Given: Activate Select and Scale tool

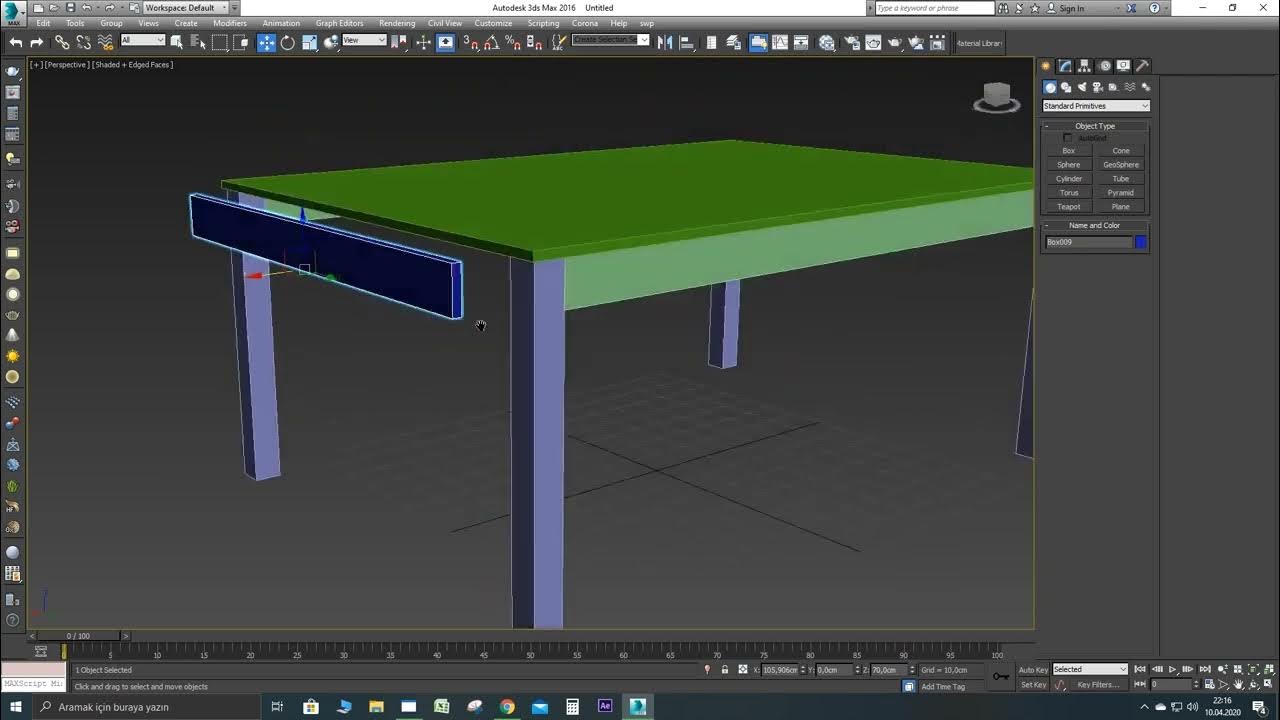Looking at the screenshot, I should click(309, 42).
